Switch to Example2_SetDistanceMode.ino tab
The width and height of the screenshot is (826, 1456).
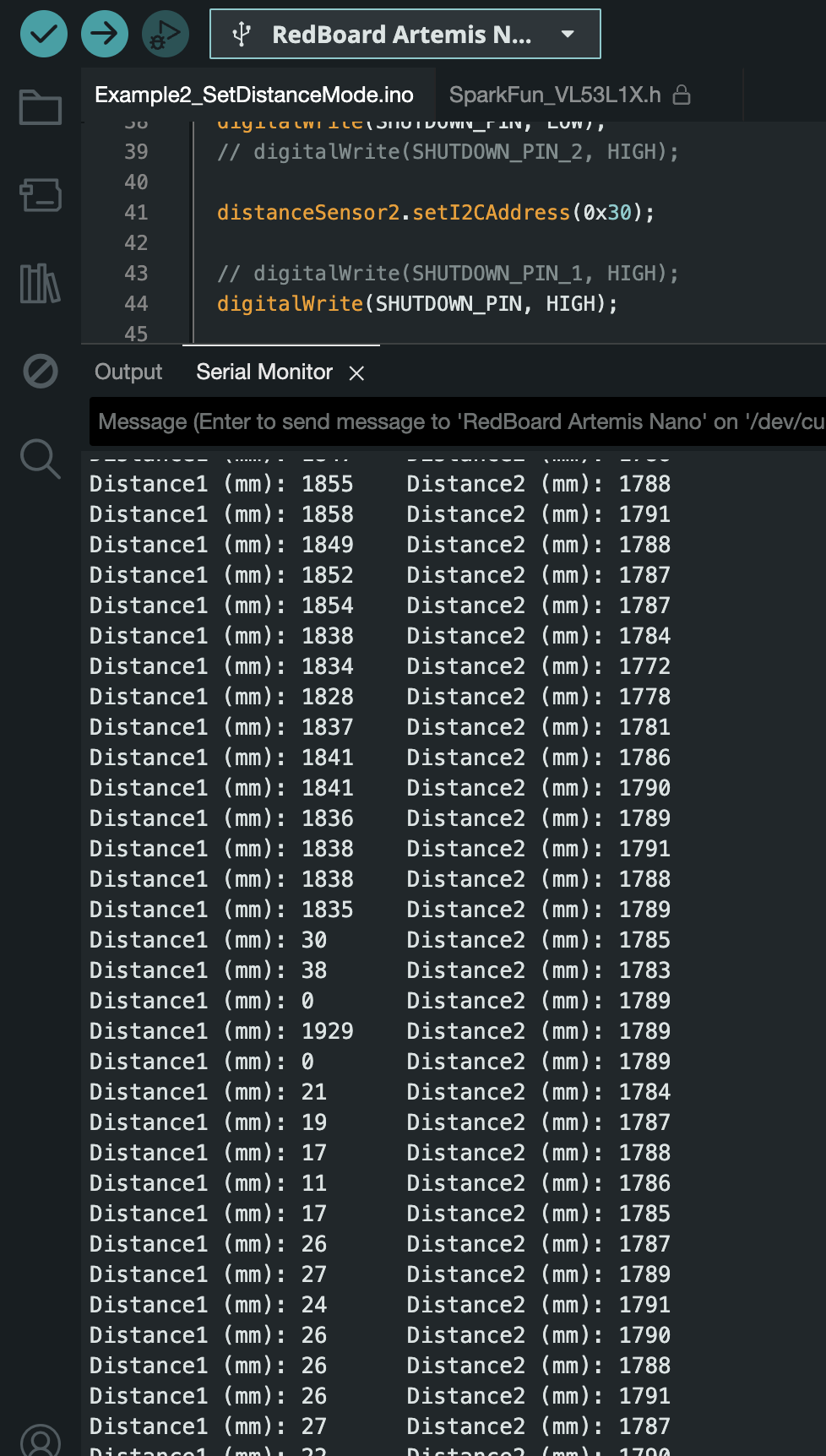tap(254, 95)
